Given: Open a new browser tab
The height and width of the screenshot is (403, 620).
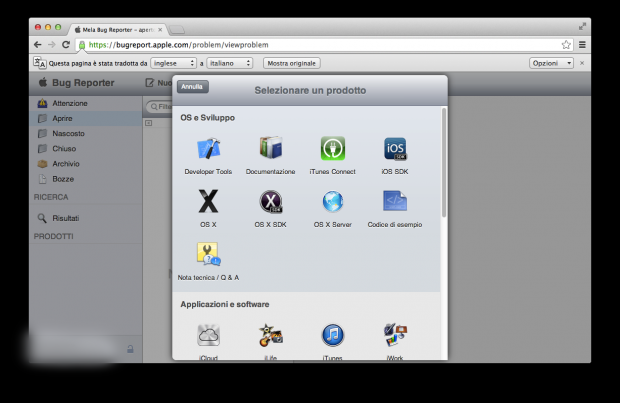Looking at the screenshot, I should click(177, 30).
